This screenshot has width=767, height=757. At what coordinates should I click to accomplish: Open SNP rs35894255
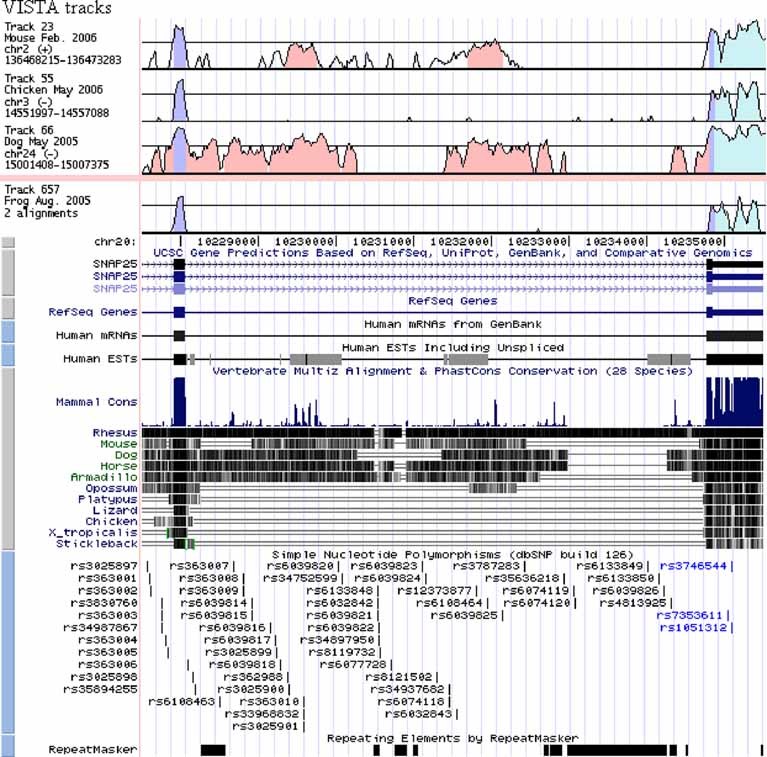(100, 690)
